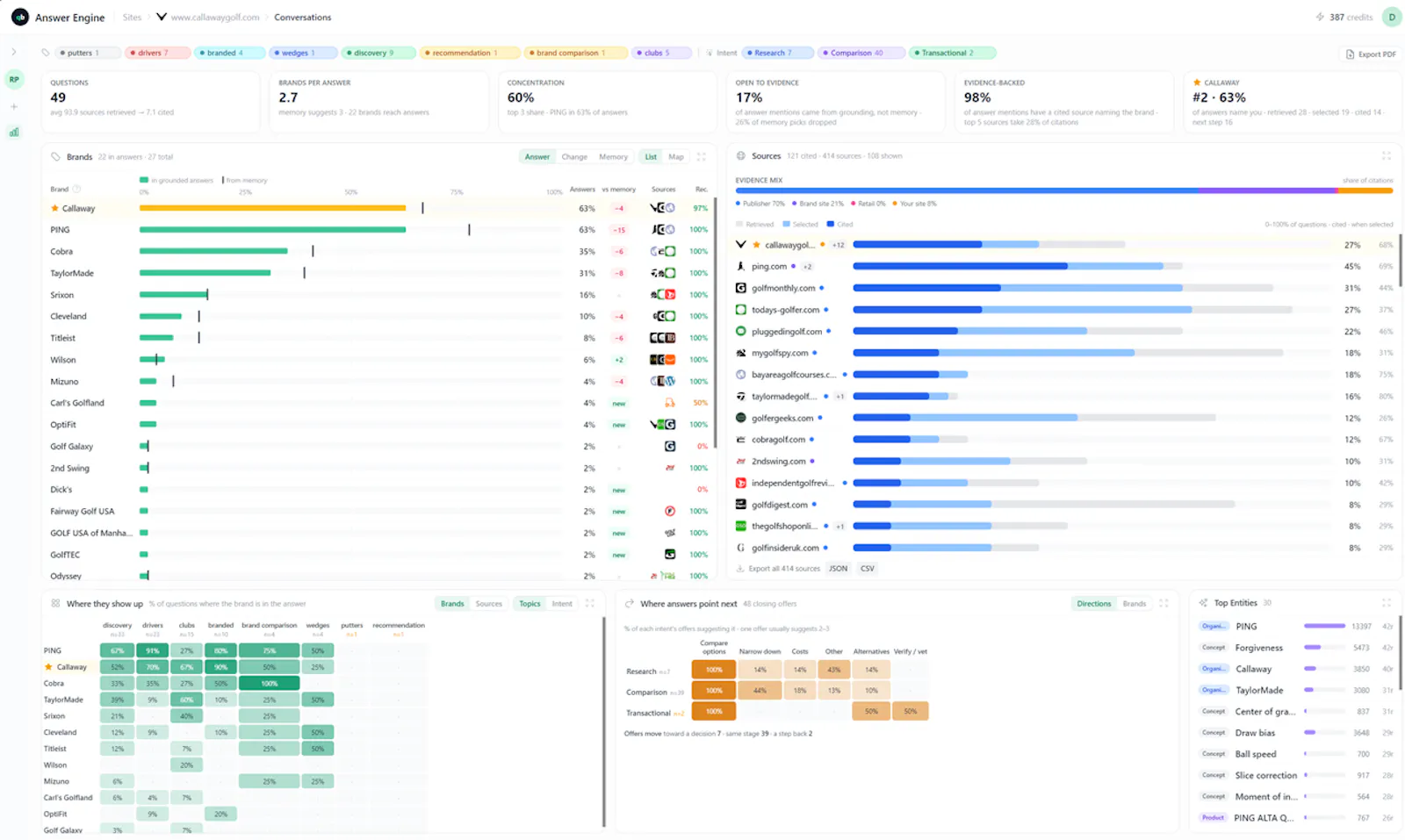The width and height of the screenshot is (1405, 840).
Task: Expand the +12 badge on callawaygolf source
Action: 839,245
